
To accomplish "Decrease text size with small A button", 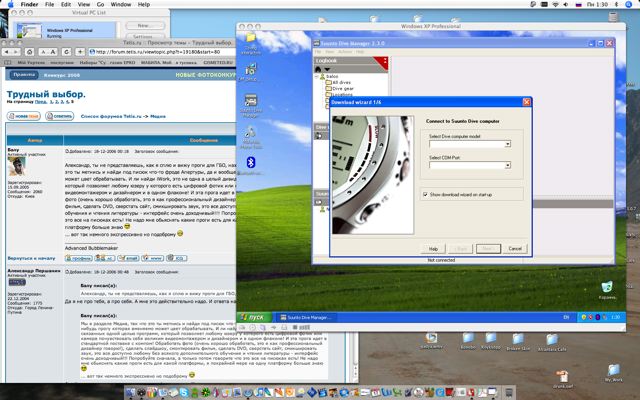I will click(x=44, y=52).
